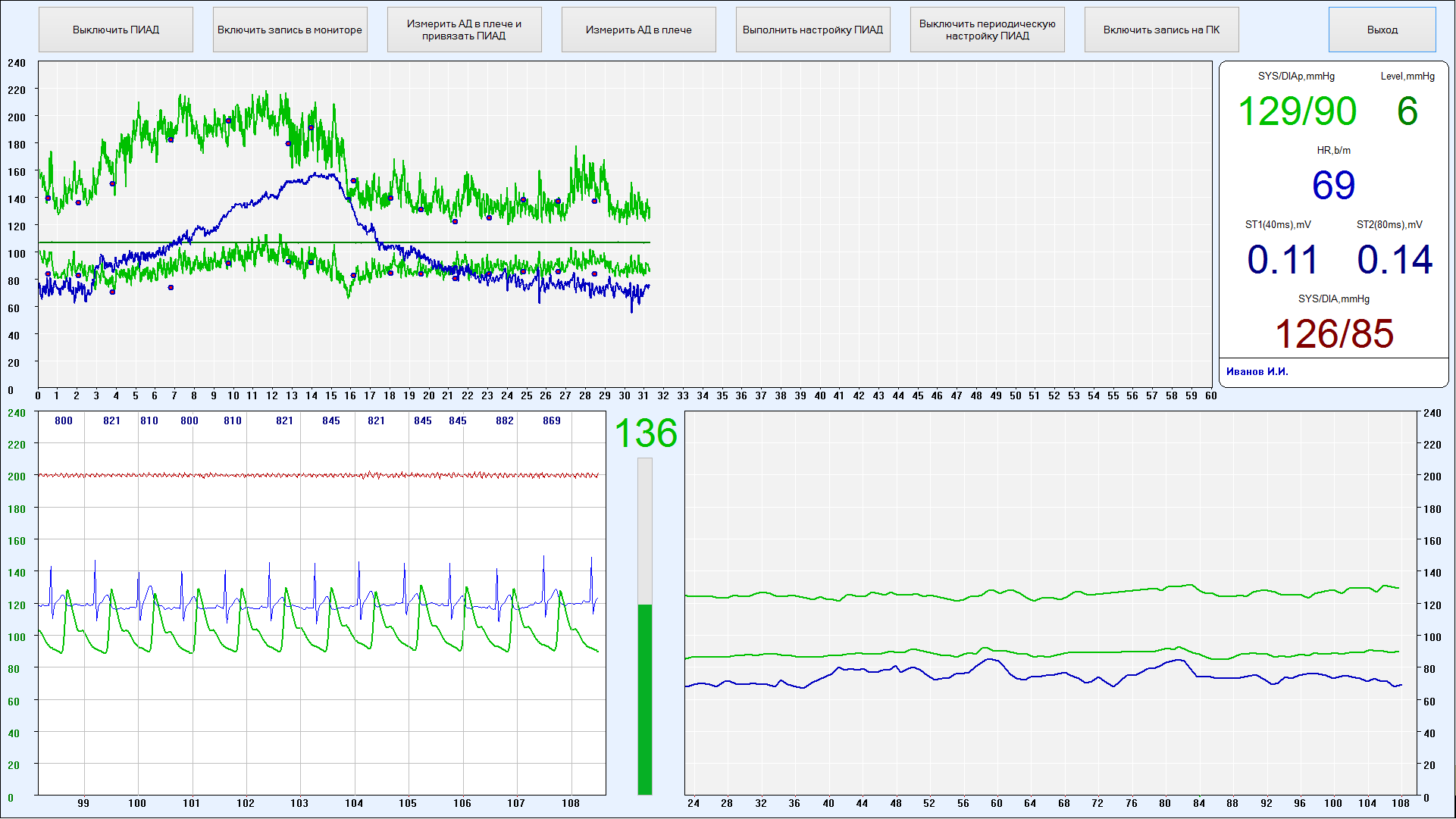Click the 'ST2(80ms),mV' label
This screenshot has height=819, width=1456.
1390,225
